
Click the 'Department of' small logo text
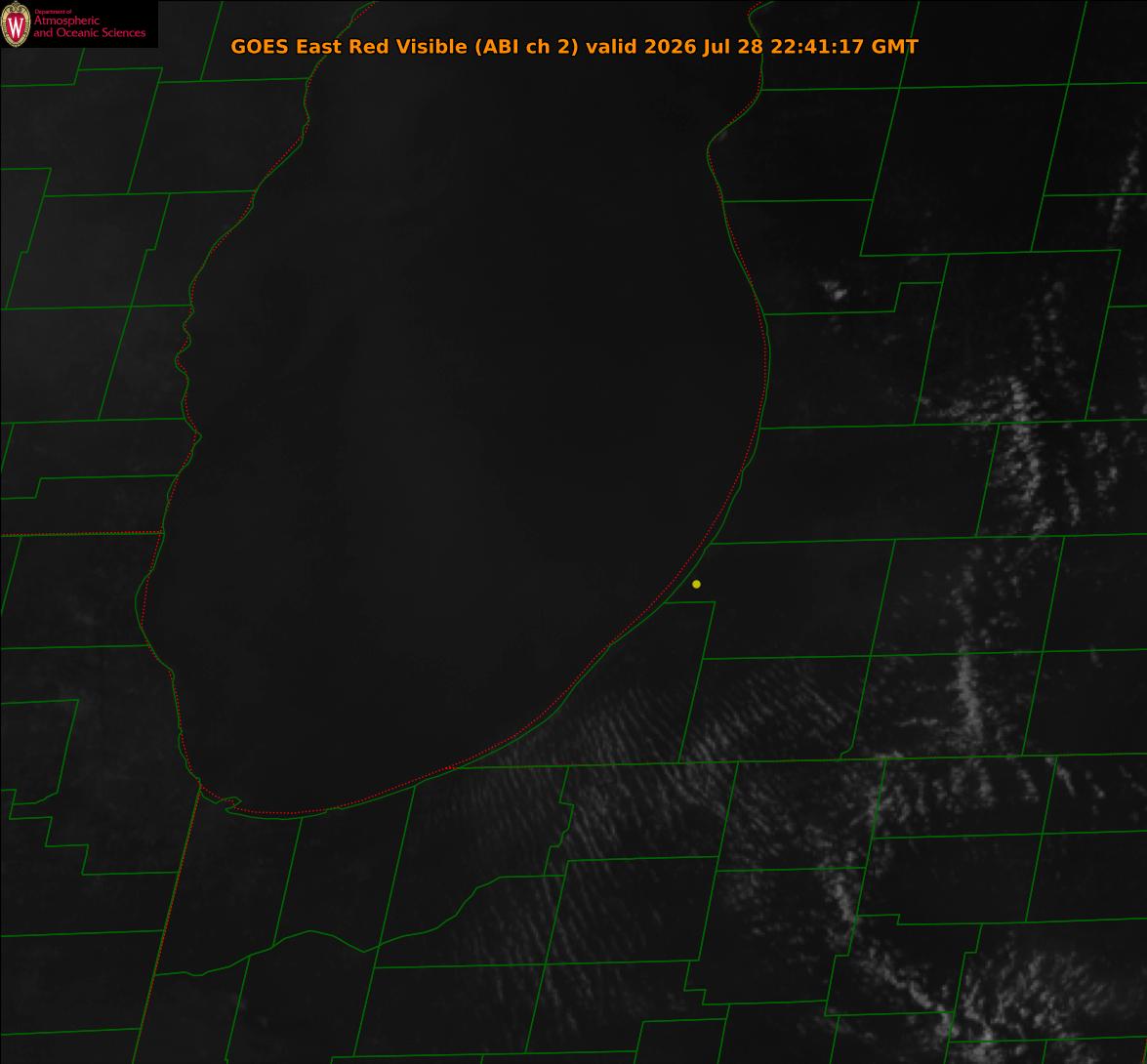click(53, 11)
